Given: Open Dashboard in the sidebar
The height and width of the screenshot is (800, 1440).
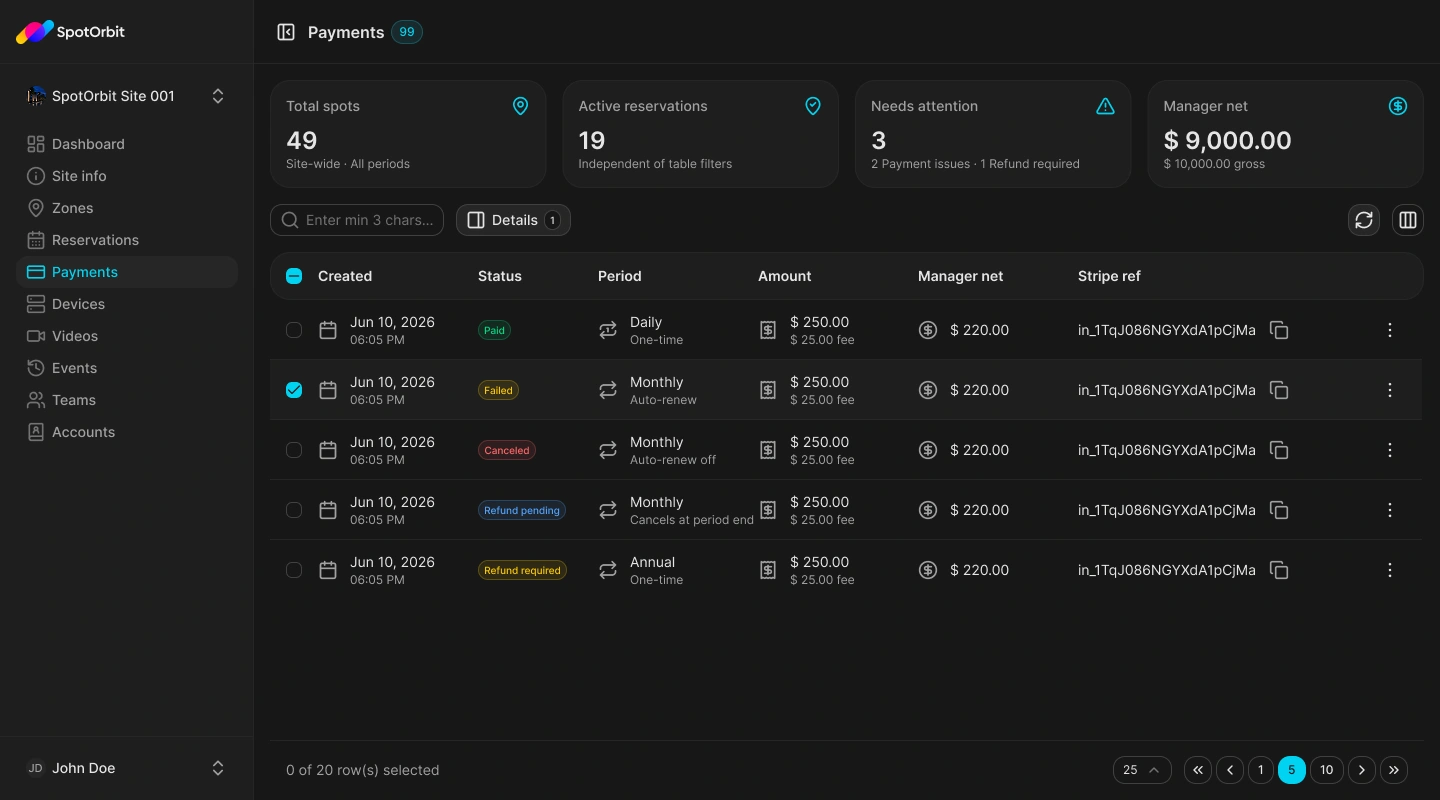Looking at the screenshot, I should coord(127,144).
